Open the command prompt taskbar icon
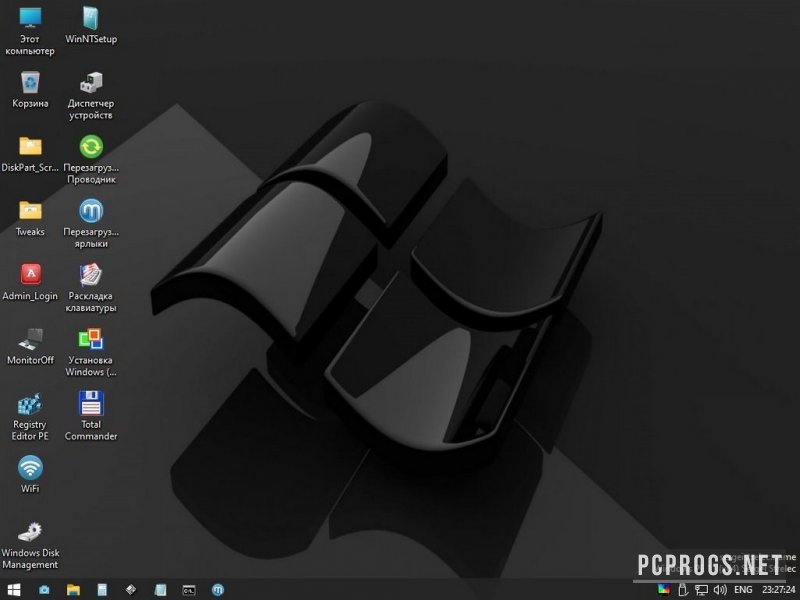The width and height of the screenshot is (800, 600). [x=189, y=590]
